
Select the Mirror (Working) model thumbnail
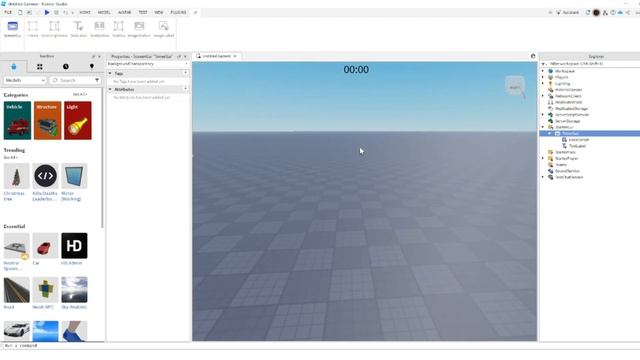click(x=74, y=176)
